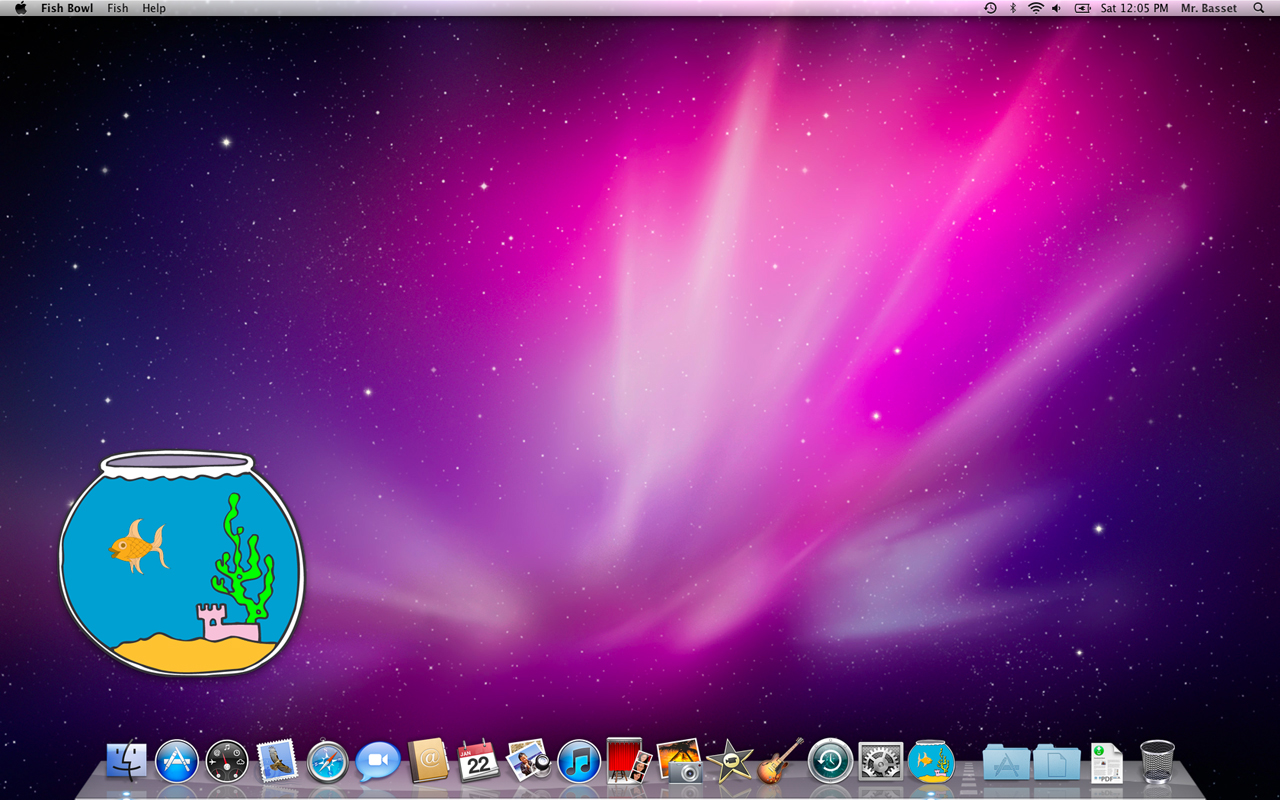Open iCal calendar showing 22
The height and width of the screenshot is (800, 1280).
coord(478,762)
